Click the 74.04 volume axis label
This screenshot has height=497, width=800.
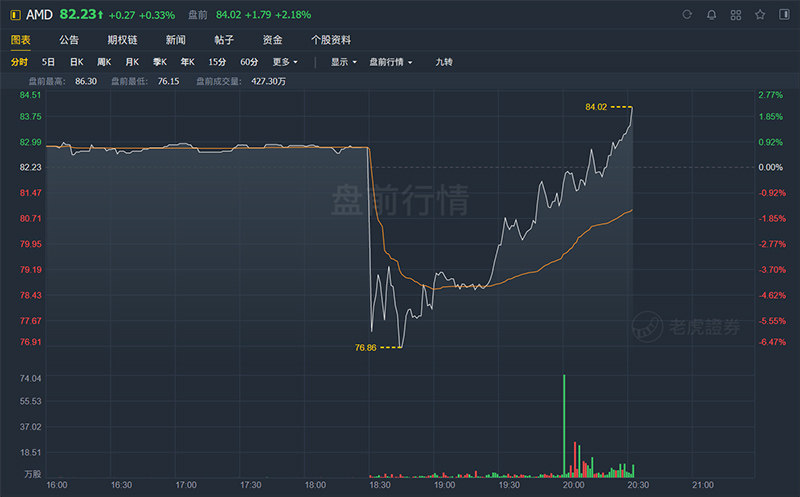[x=30, y=378]
